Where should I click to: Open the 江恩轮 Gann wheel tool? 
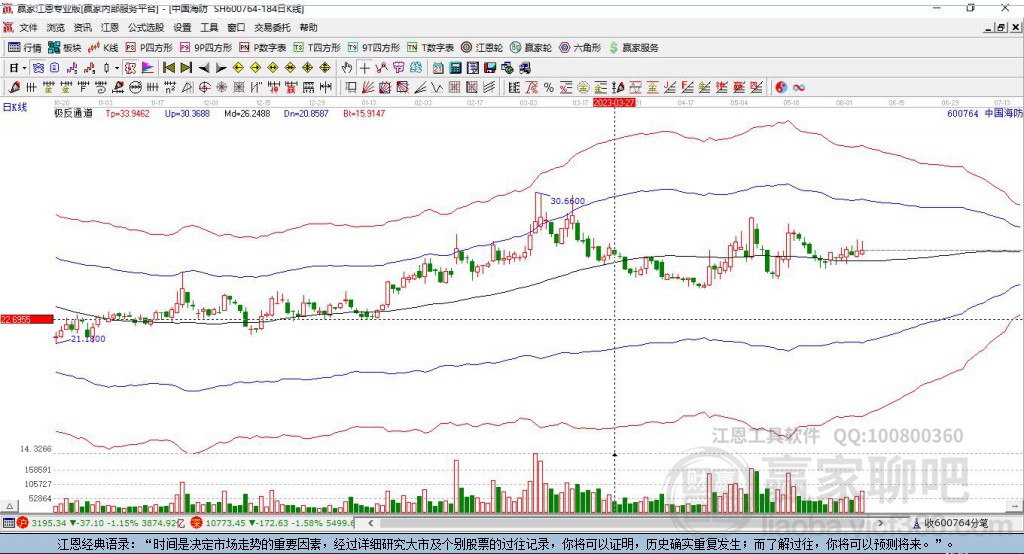[x=482, y=48]
